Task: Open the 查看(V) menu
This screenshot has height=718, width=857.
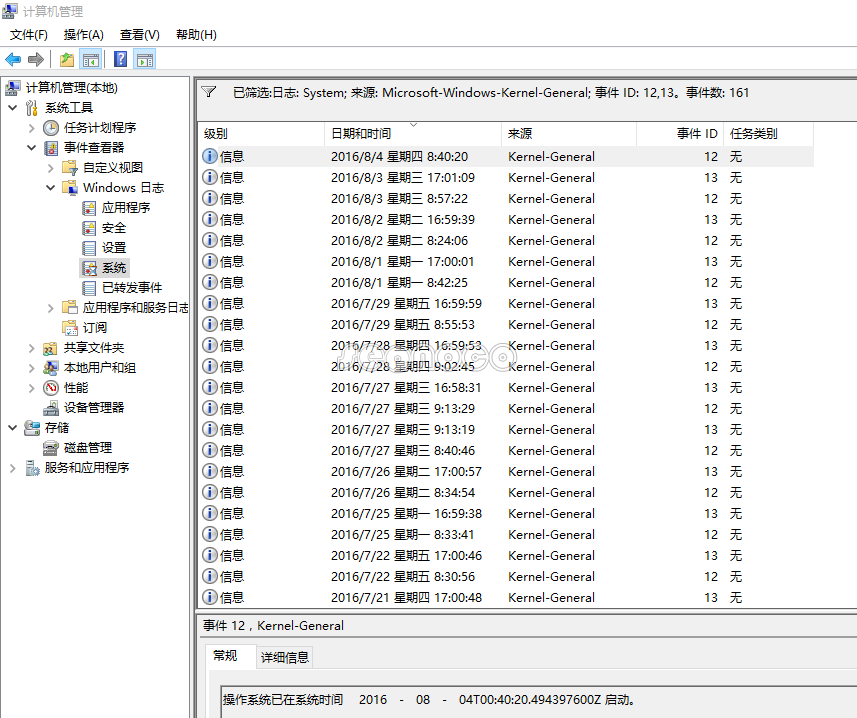Action: point(139,35)
